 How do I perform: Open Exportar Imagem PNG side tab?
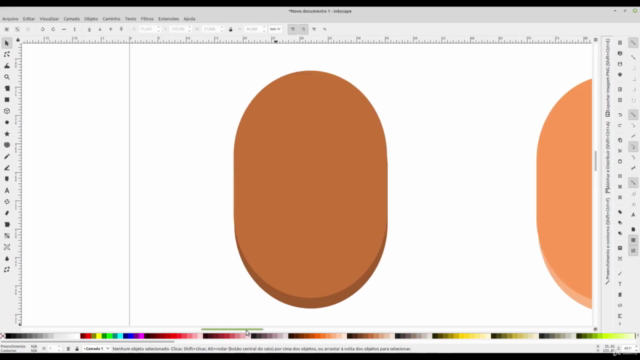click(608, 78)
